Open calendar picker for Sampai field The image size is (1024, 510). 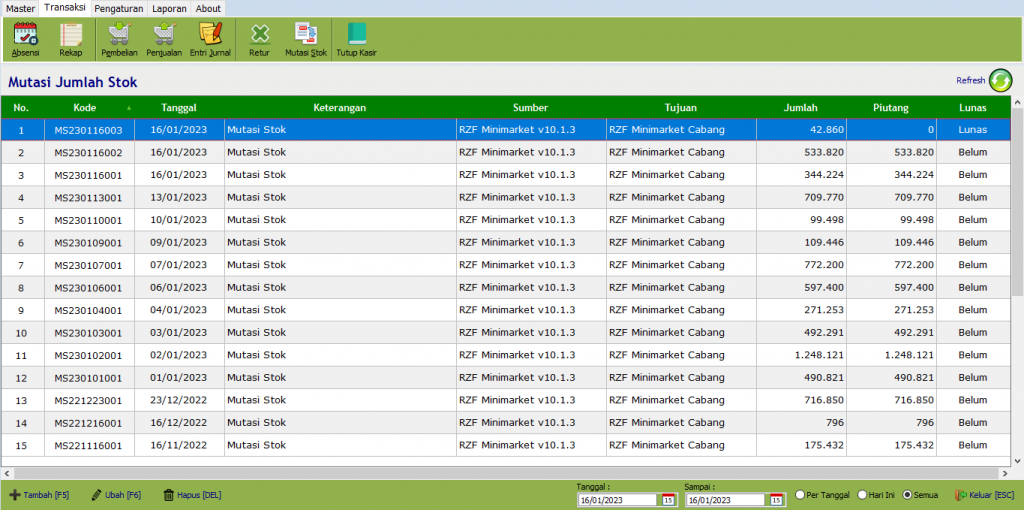click(x=776, y=500)
